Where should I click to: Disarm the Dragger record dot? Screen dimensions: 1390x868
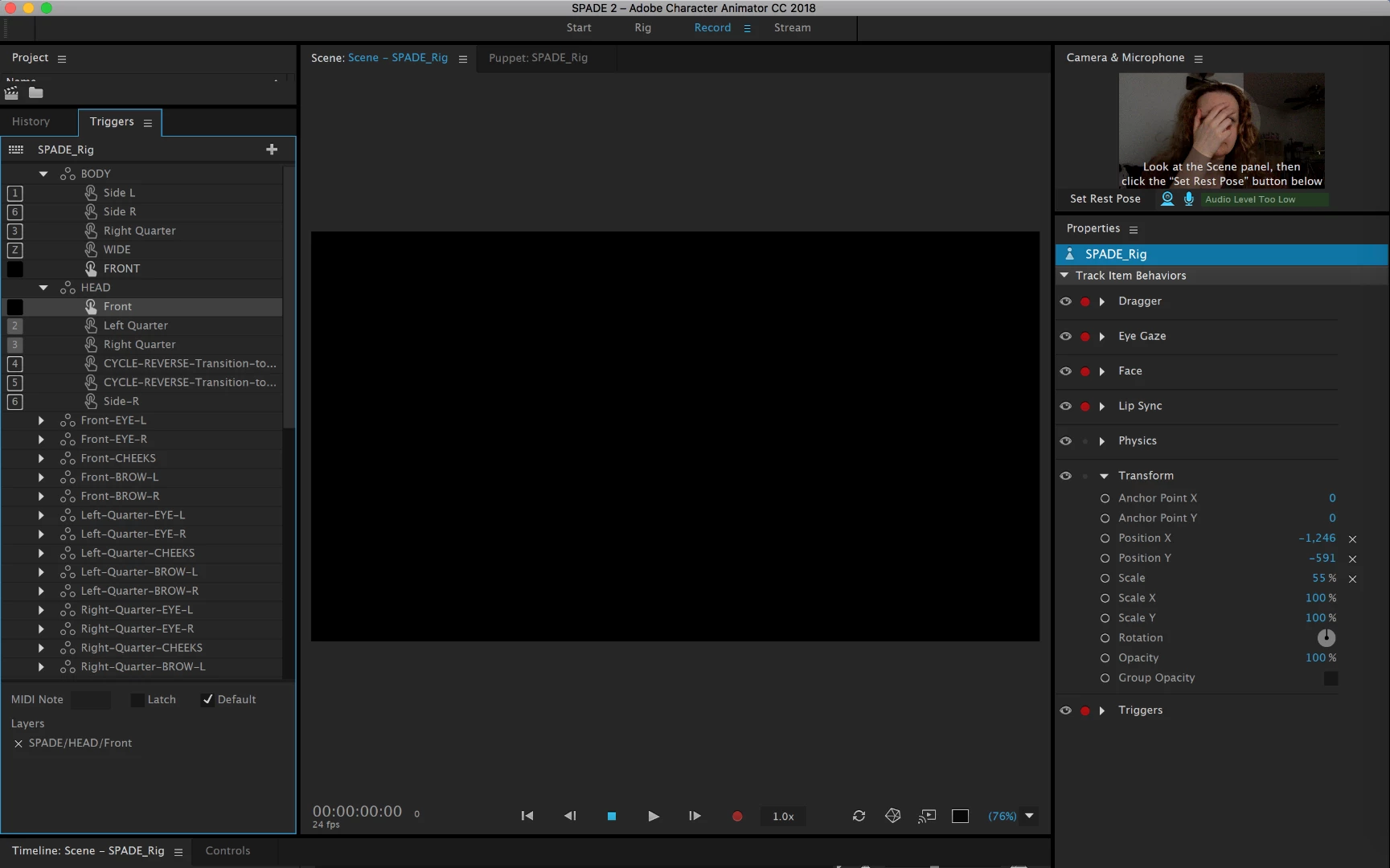tap(1085, 302)
